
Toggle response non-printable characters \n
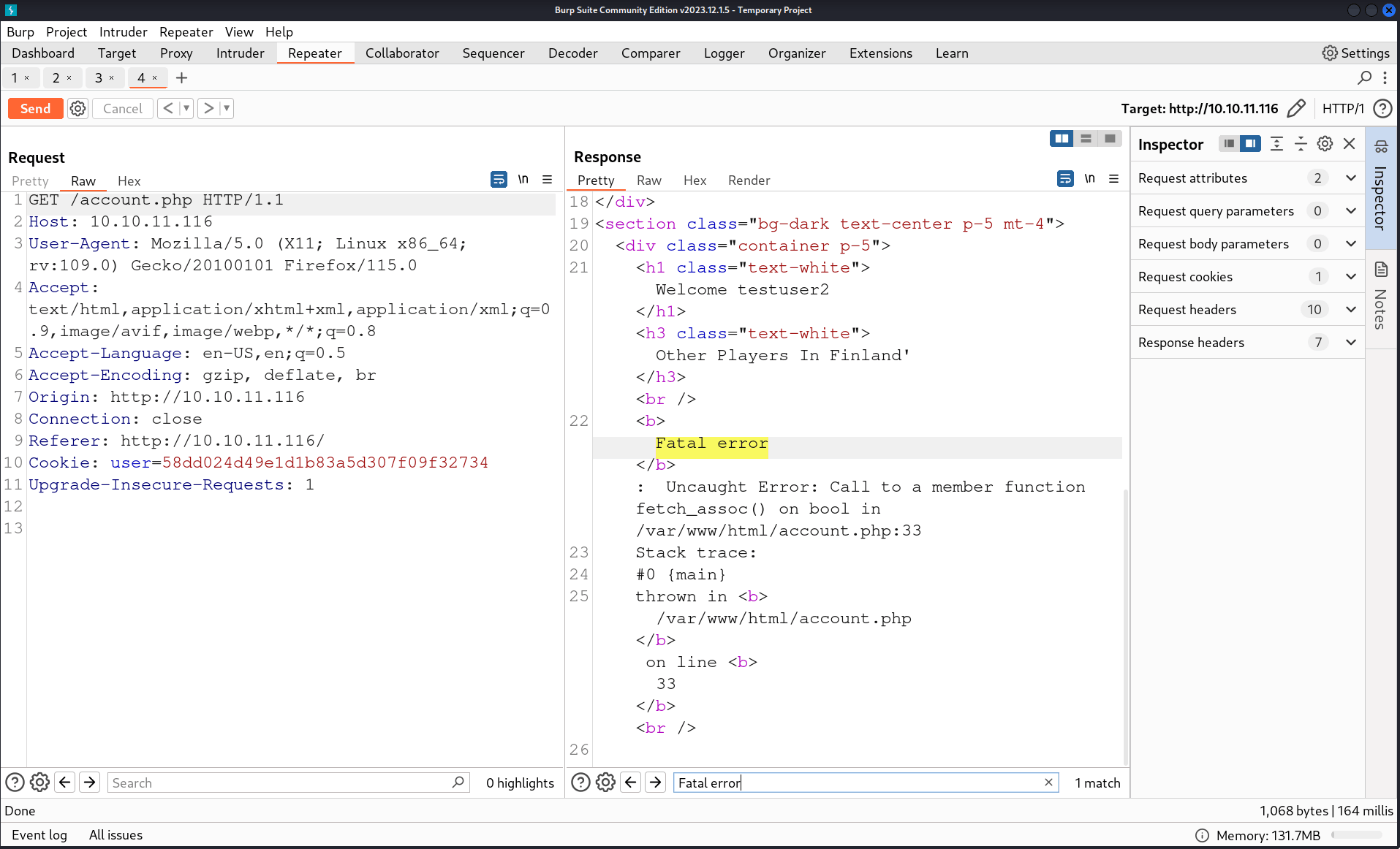1089,179
